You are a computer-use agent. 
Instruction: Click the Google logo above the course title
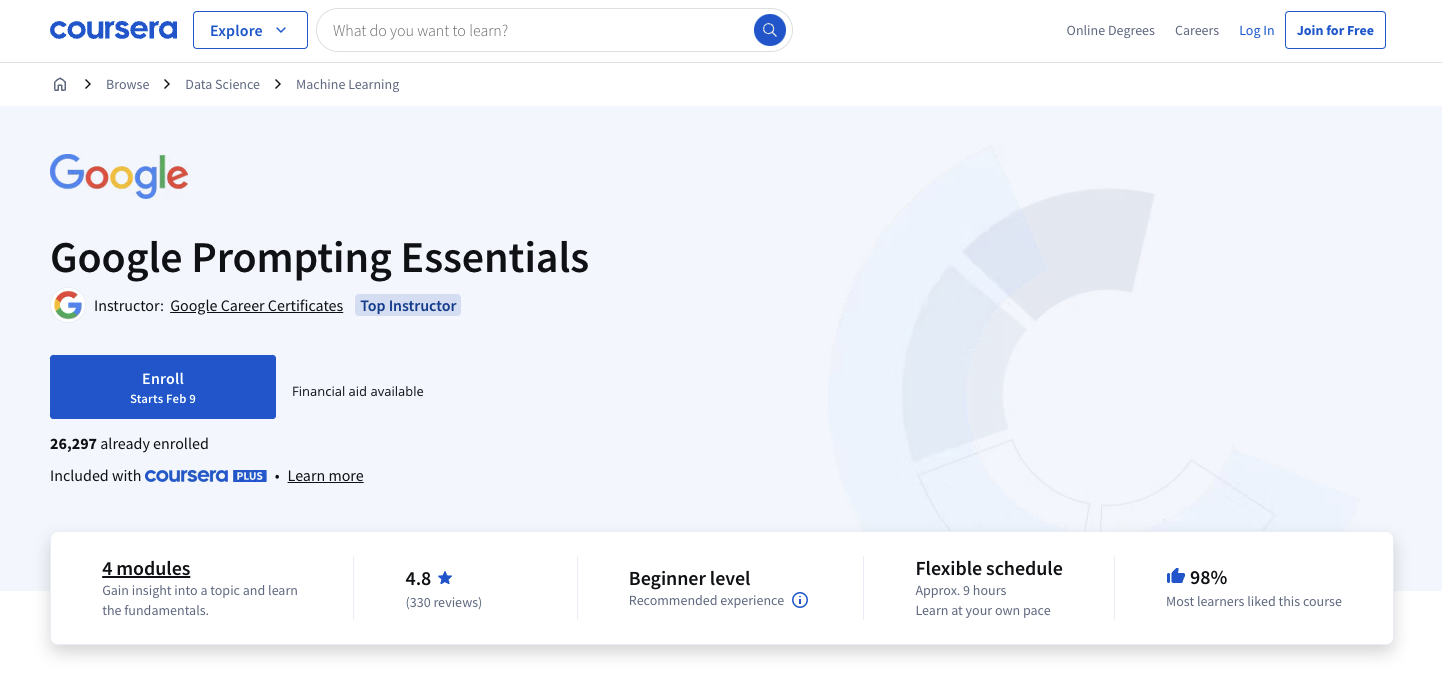(118, 176)
